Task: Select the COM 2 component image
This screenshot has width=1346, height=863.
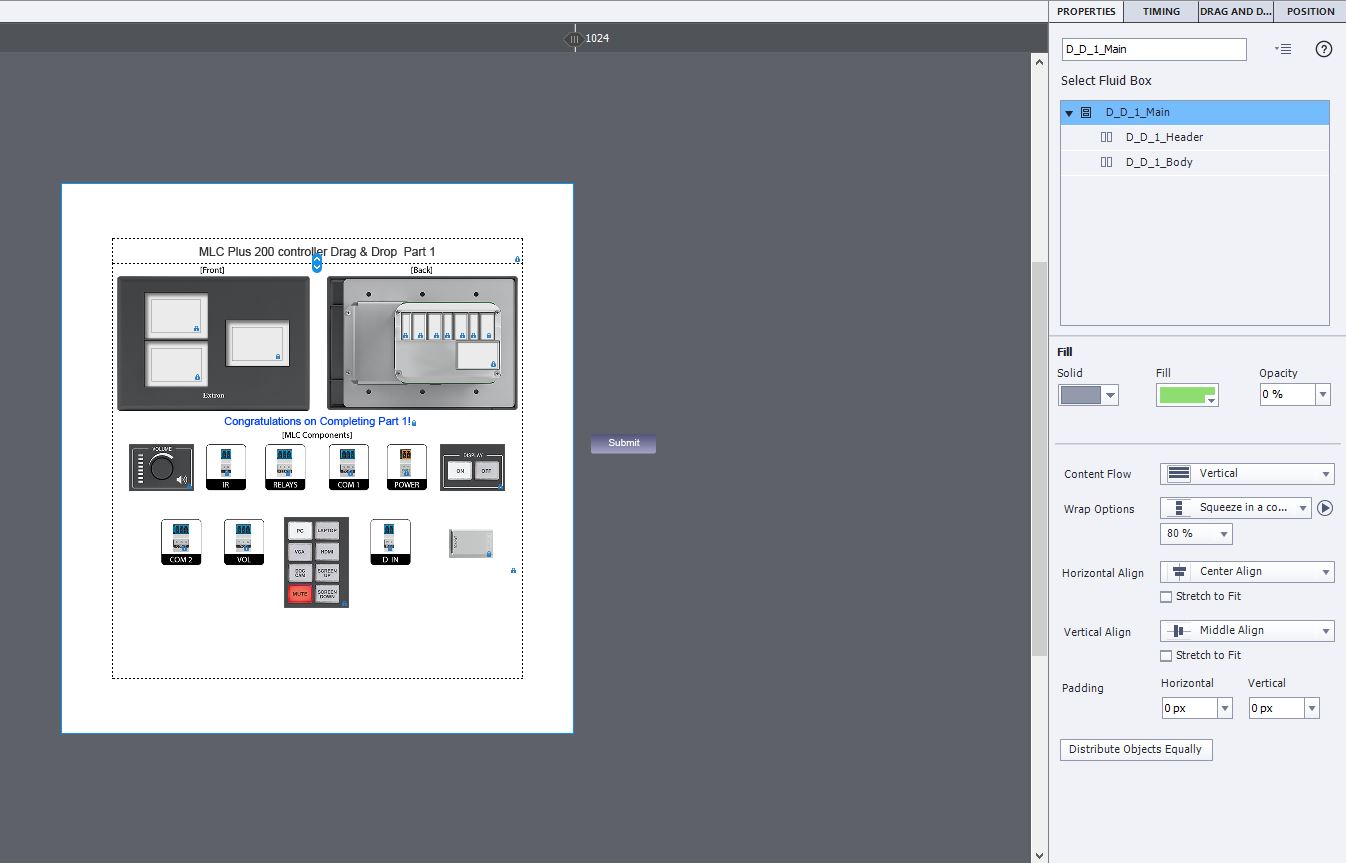Action: click(x=181, y=542)
